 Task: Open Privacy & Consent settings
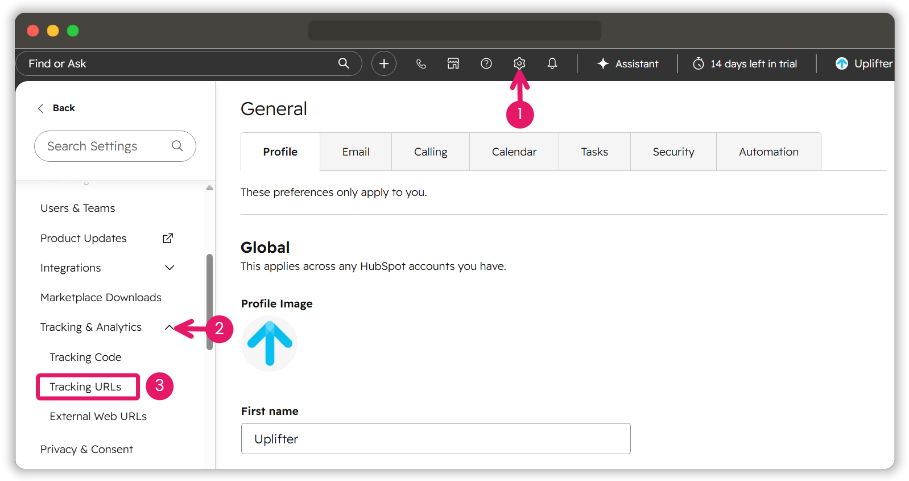pyautogui.click(x=86, y=449)
